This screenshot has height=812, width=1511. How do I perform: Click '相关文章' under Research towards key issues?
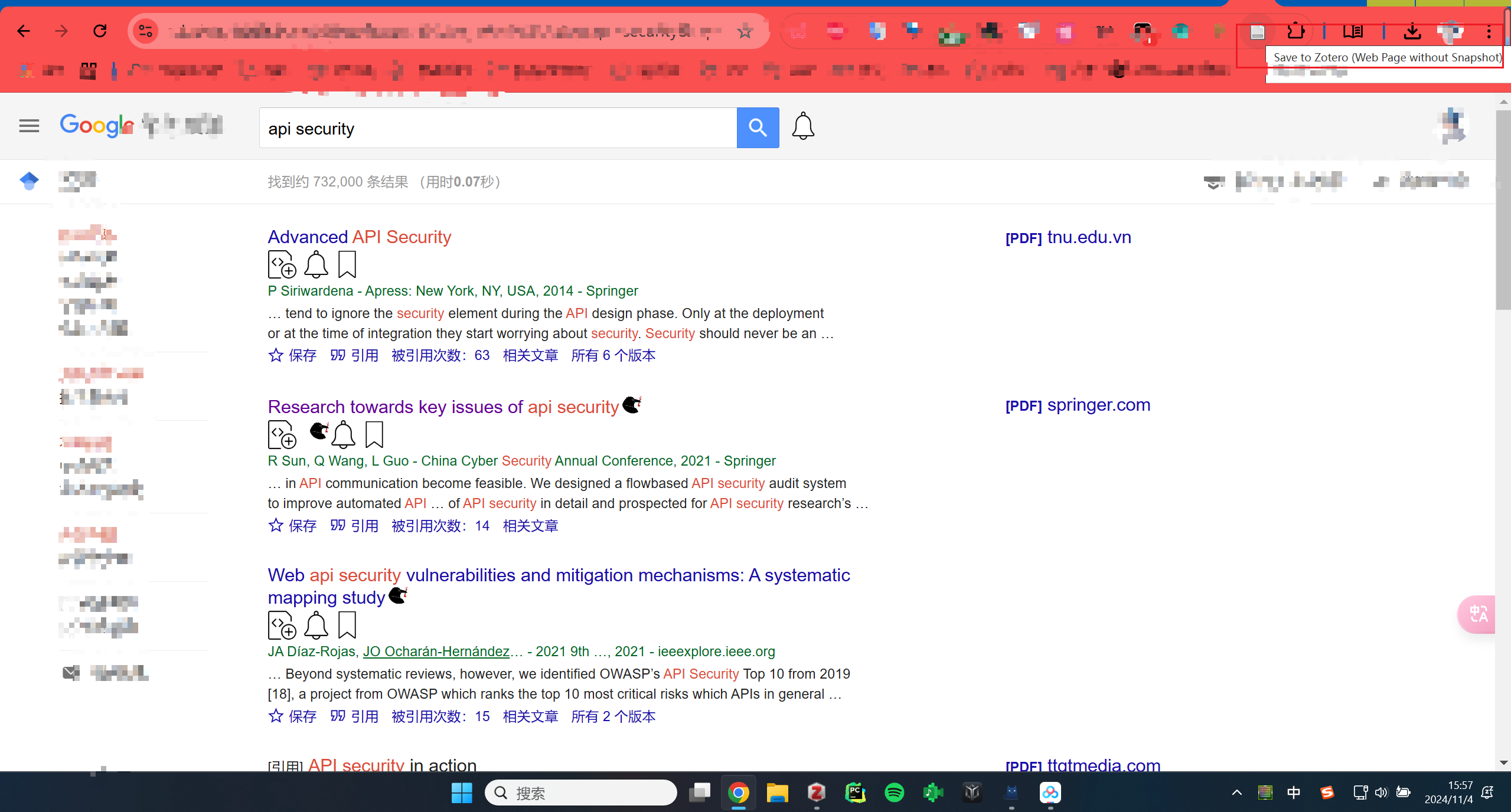point(530,526)
